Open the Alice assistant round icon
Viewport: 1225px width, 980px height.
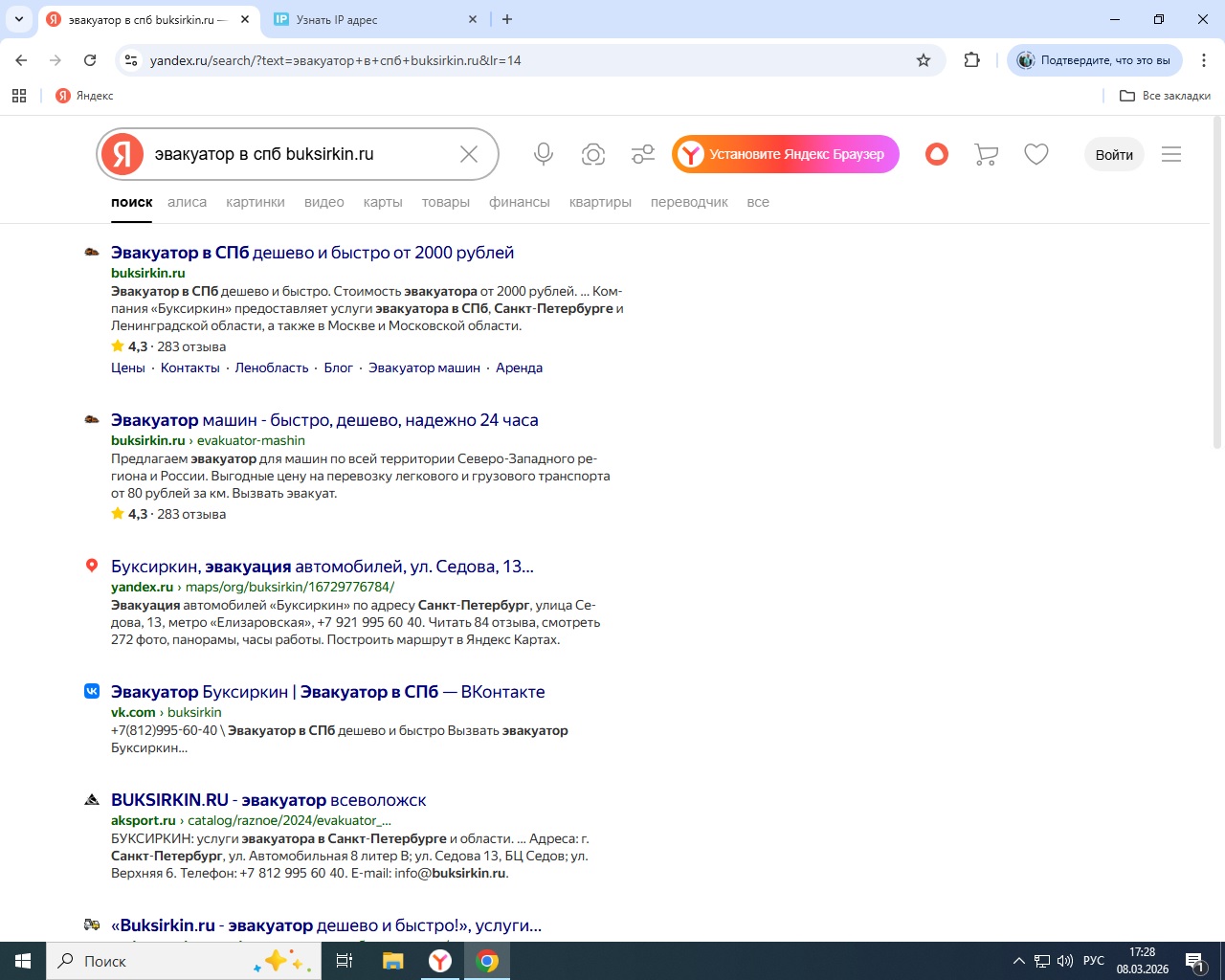point(937,154)
